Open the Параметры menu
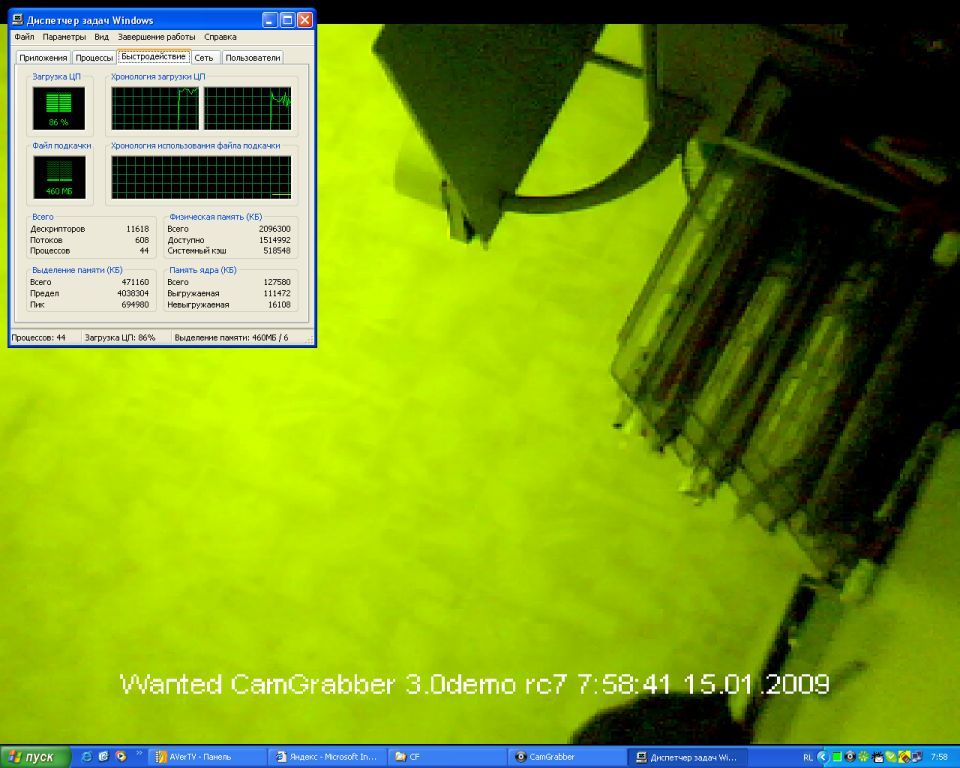 pyautogui.click(x=64, y=37)
